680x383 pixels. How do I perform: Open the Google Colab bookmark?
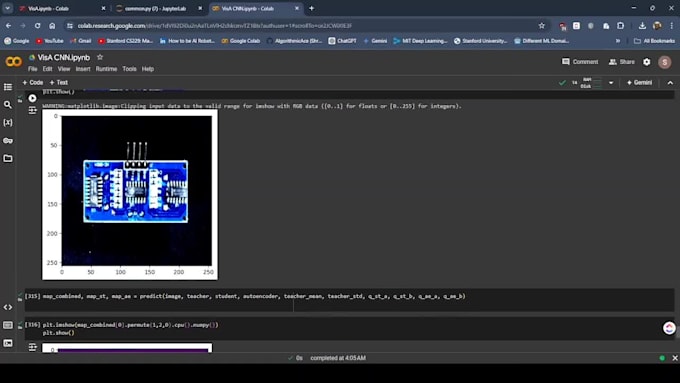coord(240,41)
